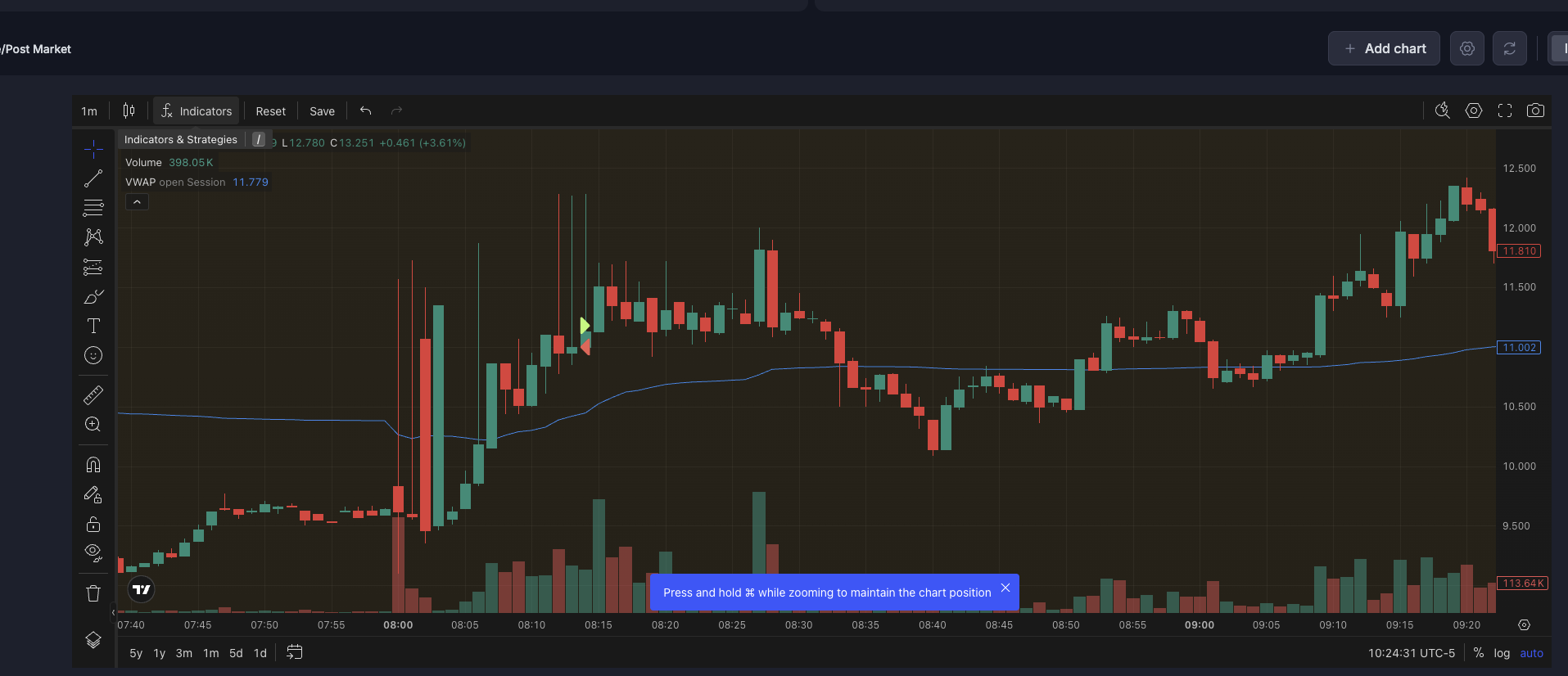Enter fullscreen chart mode
The height and width of the screenshot is (676, 1568).
(1505, 110)
